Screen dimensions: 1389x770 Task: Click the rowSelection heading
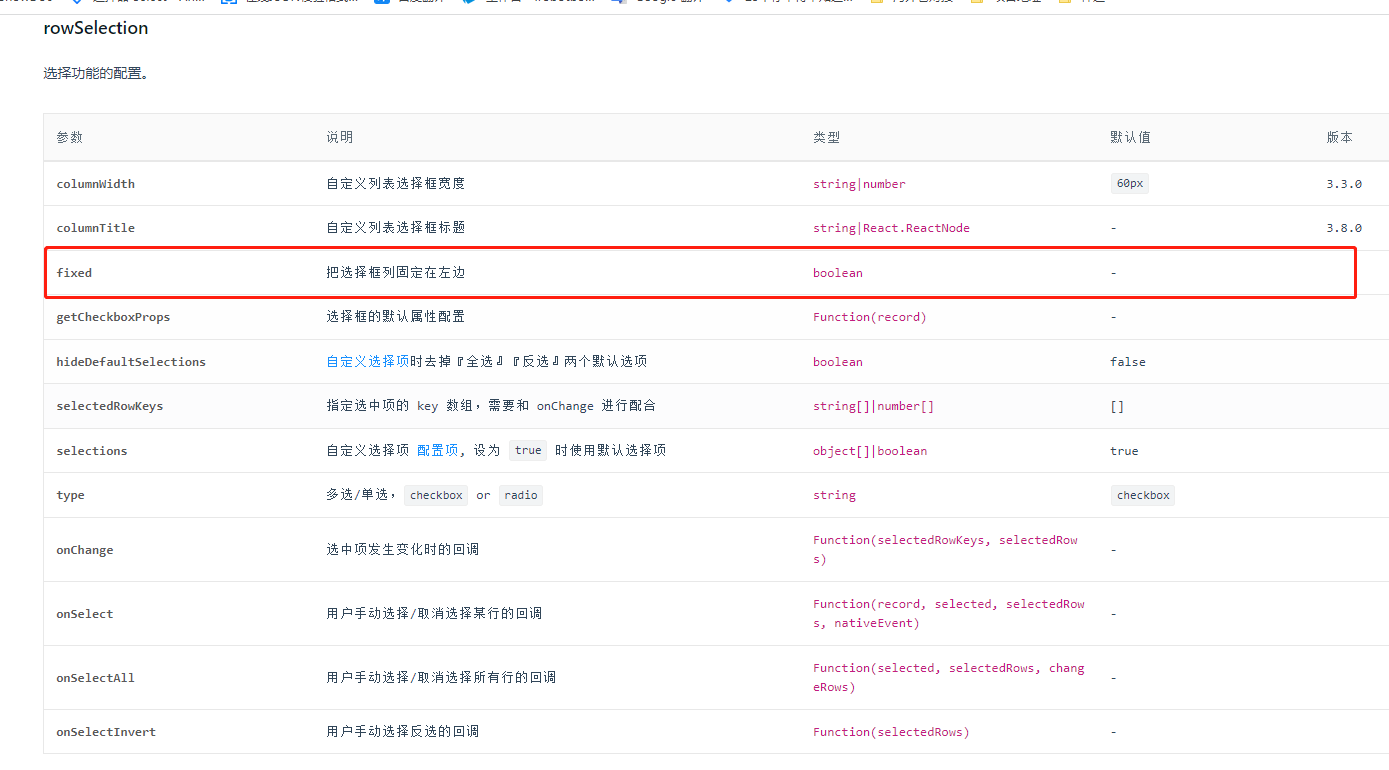point(95,28)
